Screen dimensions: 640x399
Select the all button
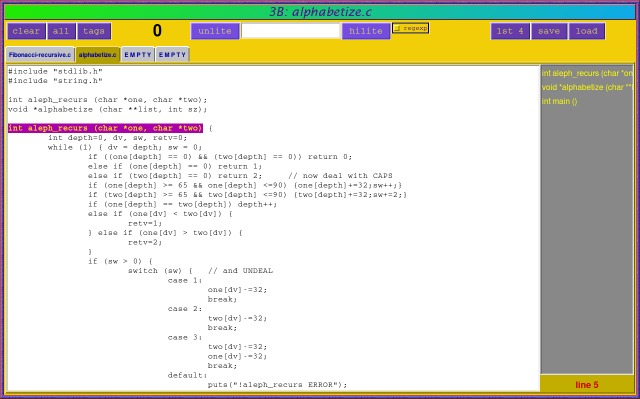click(x=61, y=31)
